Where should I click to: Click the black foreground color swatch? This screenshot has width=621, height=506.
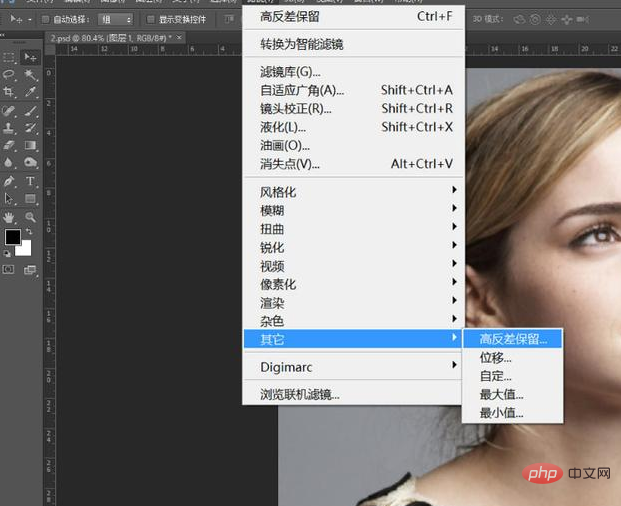[13, 237]
